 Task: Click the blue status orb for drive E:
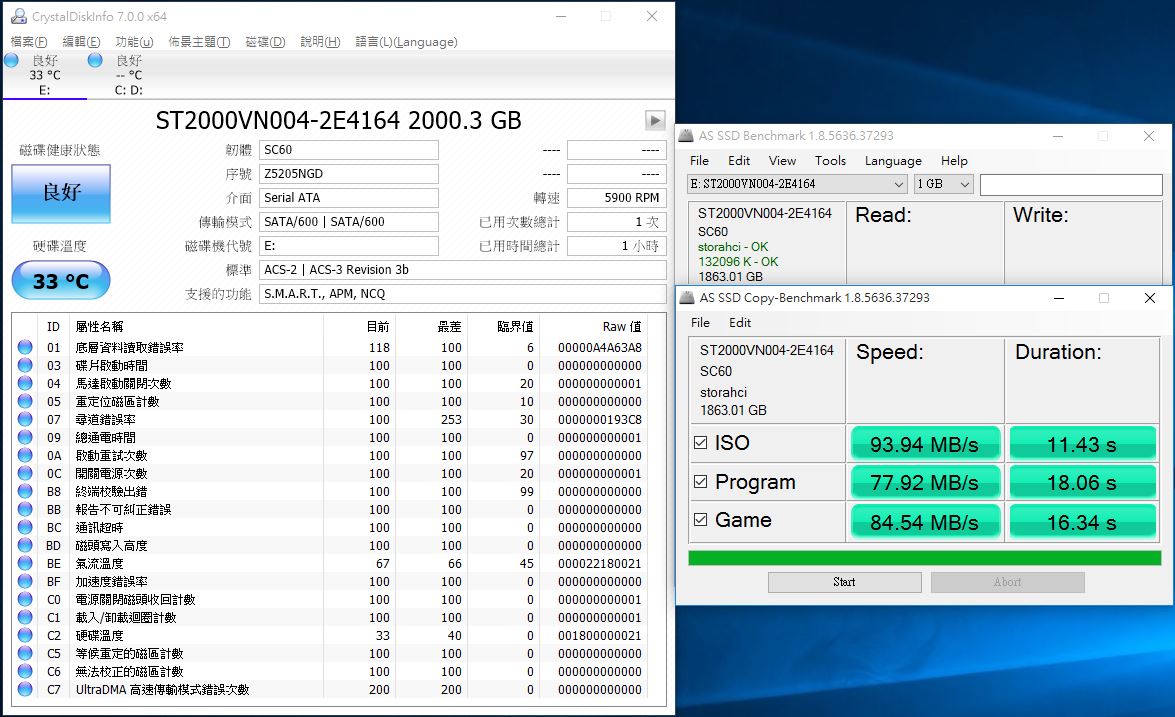click(11, 60)
